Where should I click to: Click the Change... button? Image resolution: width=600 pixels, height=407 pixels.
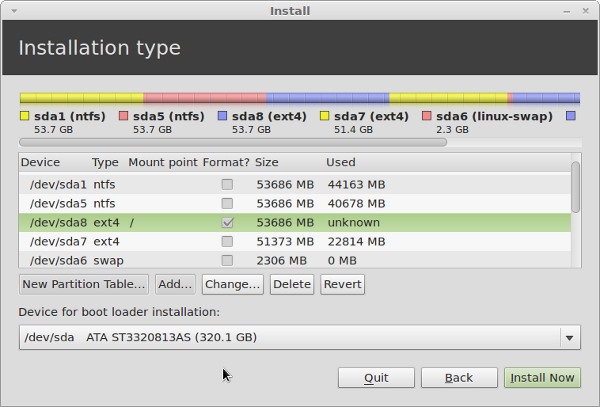[233, 285]
